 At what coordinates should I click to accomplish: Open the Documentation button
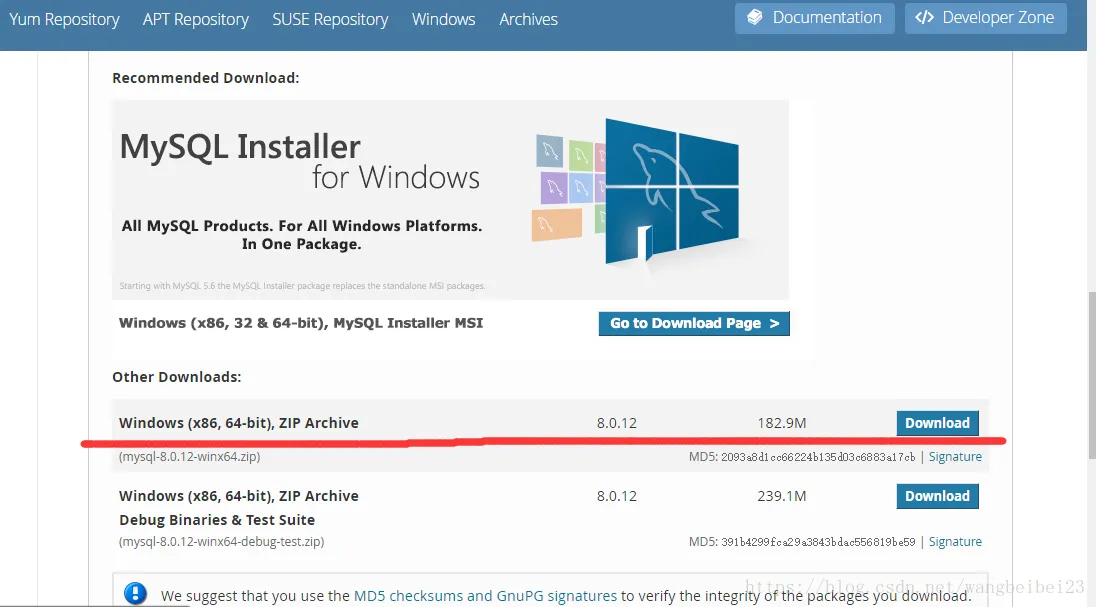pos(814,17)
